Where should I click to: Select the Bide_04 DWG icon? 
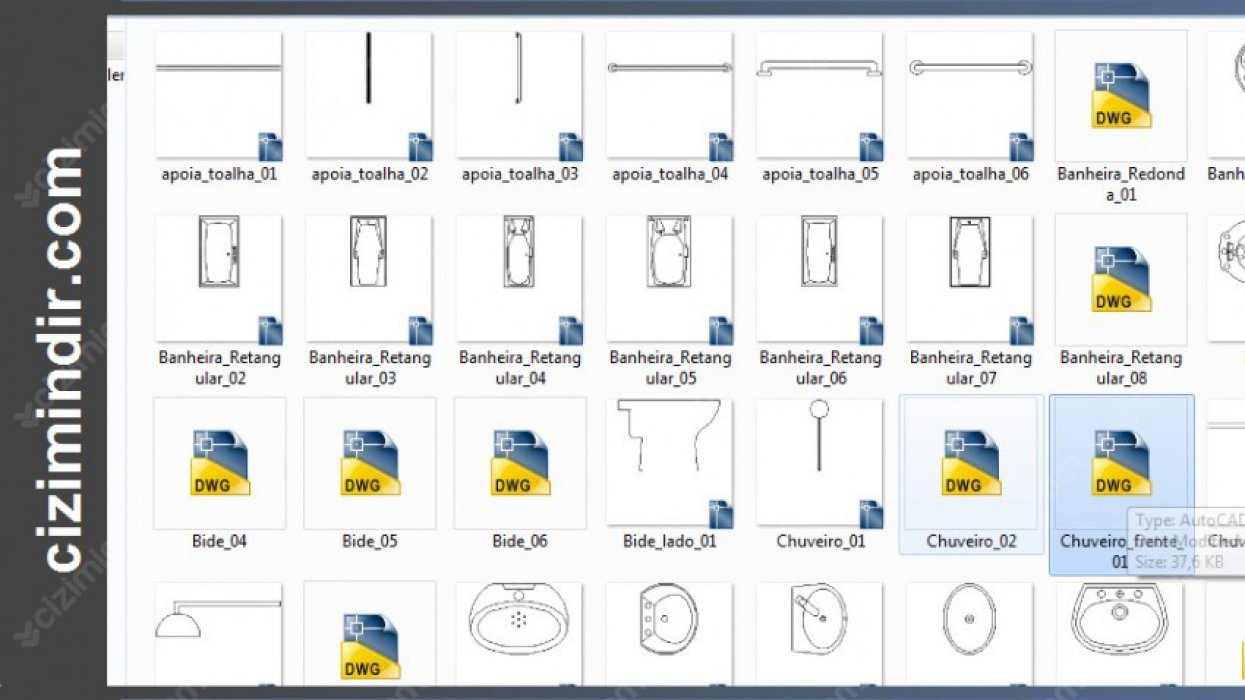click(220, 463)
